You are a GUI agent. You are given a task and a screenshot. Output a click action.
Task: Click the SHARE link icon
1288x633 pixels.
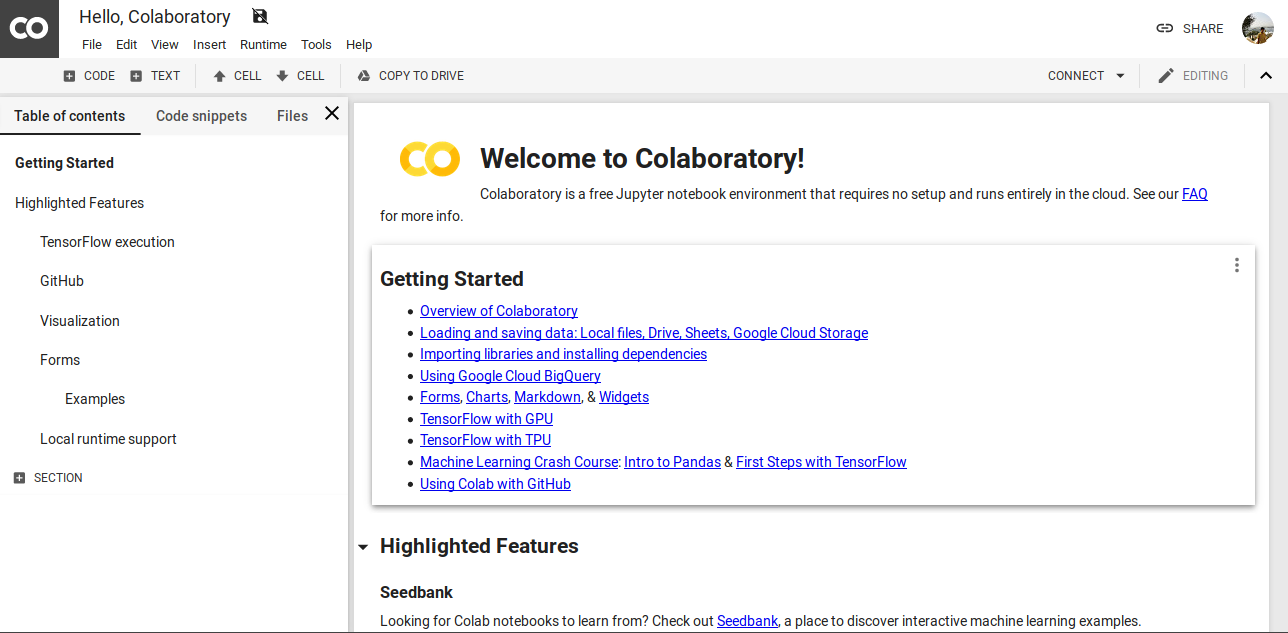(1164, 28)
